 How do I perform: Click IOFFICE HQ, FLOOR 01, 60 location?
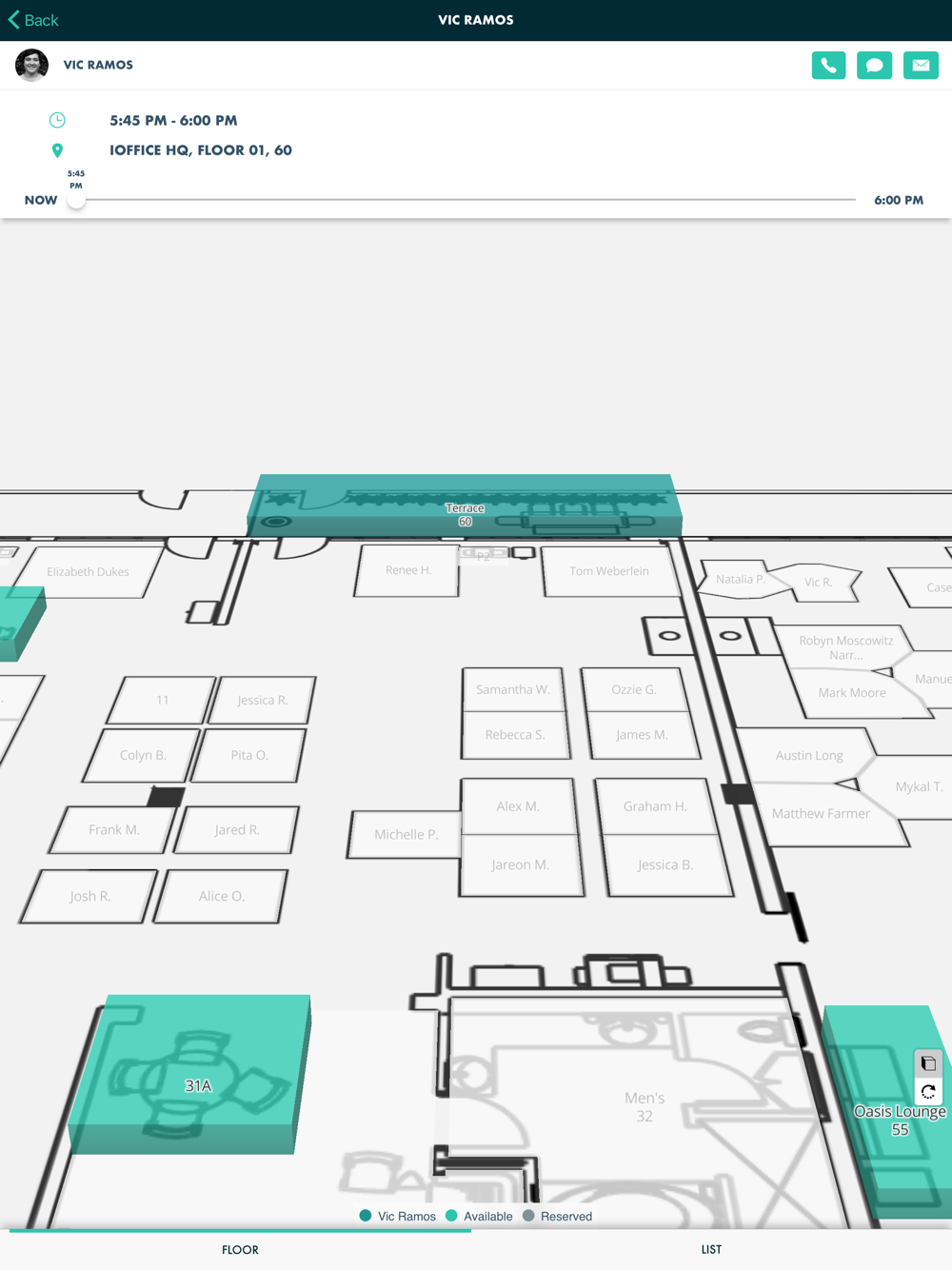[x=201, y=150]
